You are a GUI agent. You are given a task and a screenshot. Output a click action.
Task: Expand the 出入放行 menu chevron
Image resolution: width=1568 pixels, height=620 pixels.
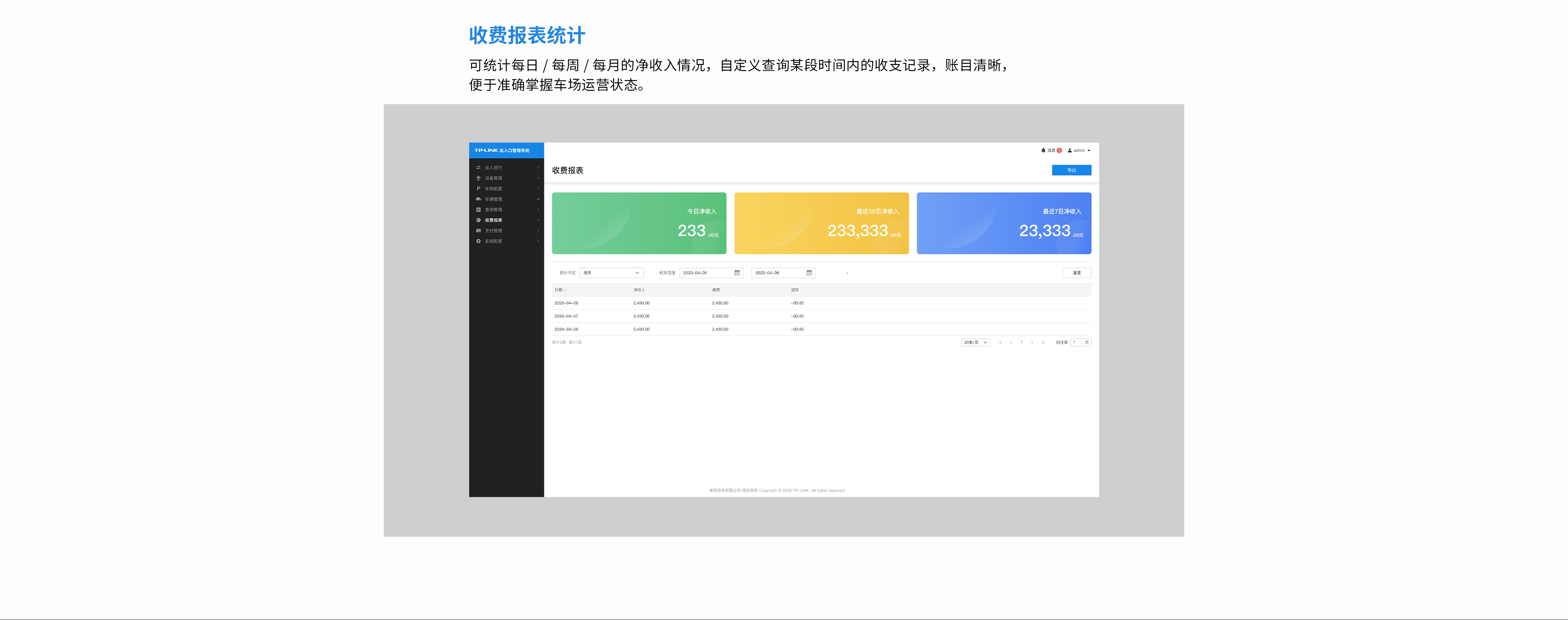(x=538, y=167)
